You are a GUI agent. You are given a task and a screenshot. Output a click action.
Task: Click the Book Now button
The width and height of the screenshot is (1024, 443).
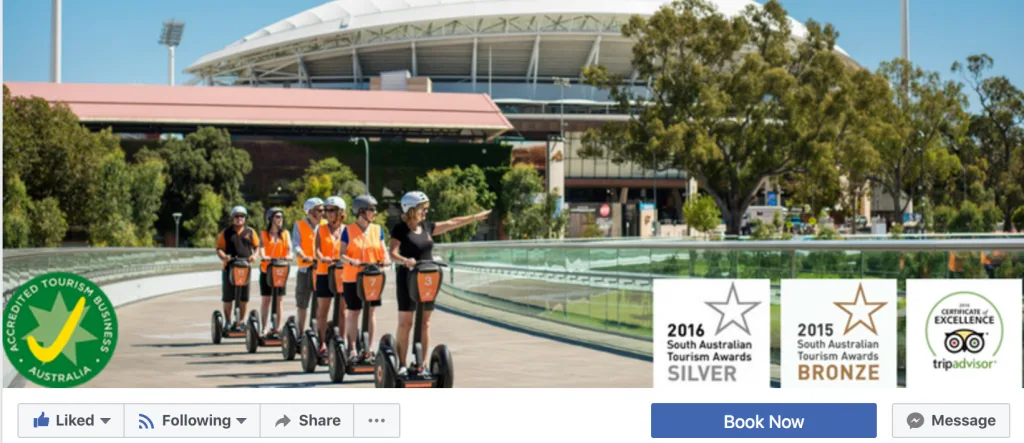(x=763, y=421)
